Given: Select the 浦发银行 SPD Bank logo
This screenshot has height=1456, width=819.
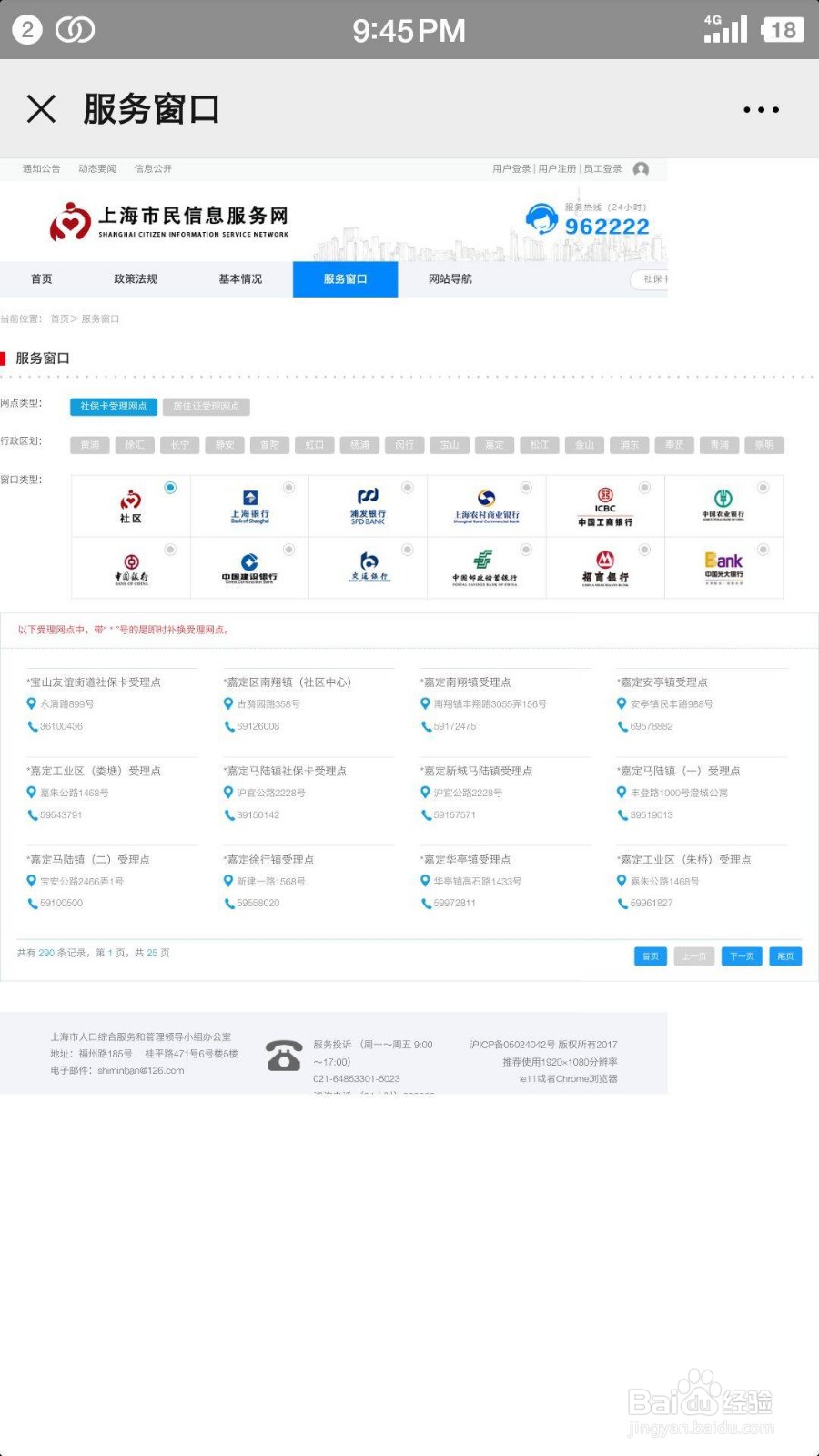Looking at the screenshot, I should tap(368, 507).
